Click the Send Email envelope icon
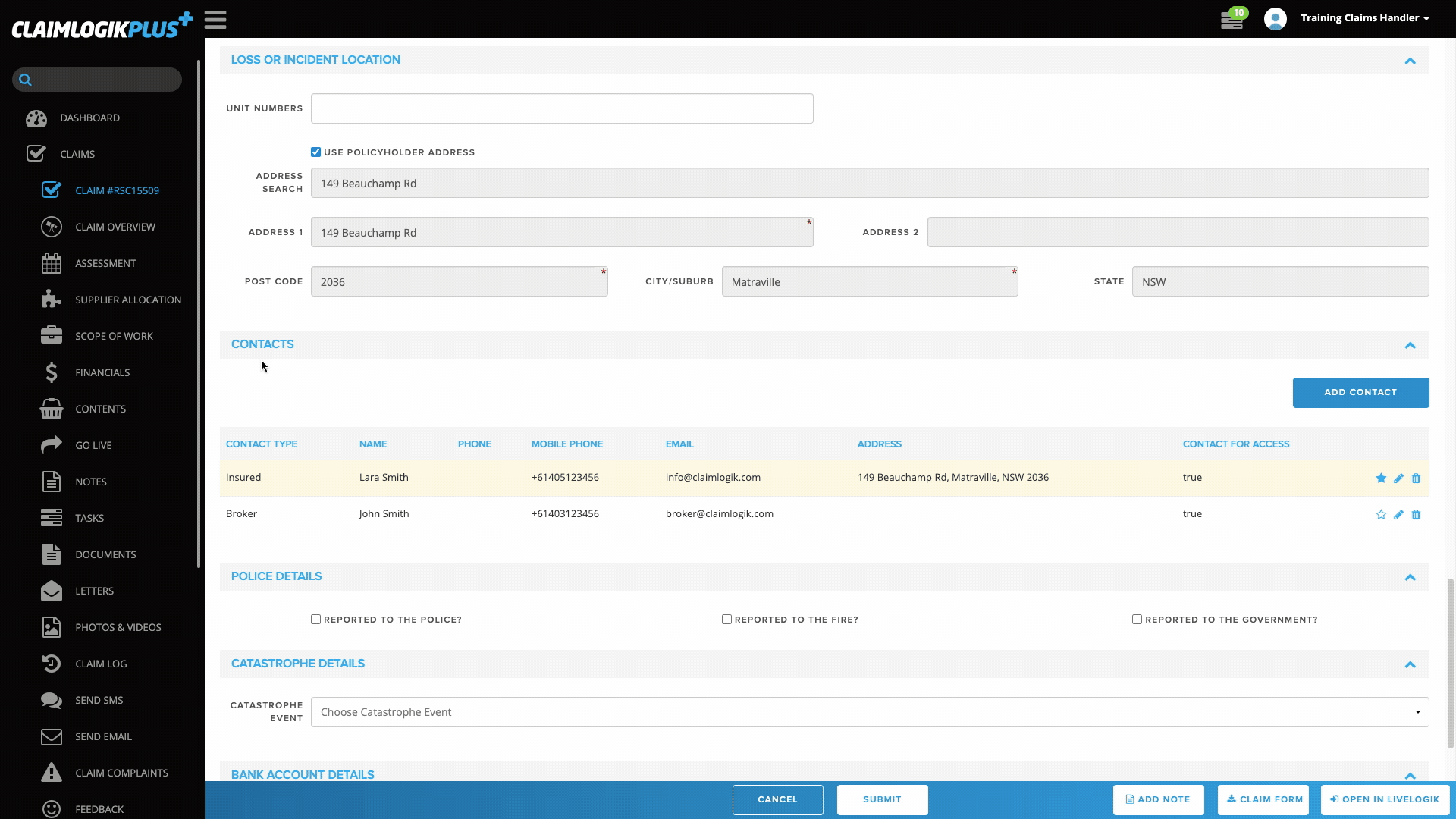 tap(52, 736)
